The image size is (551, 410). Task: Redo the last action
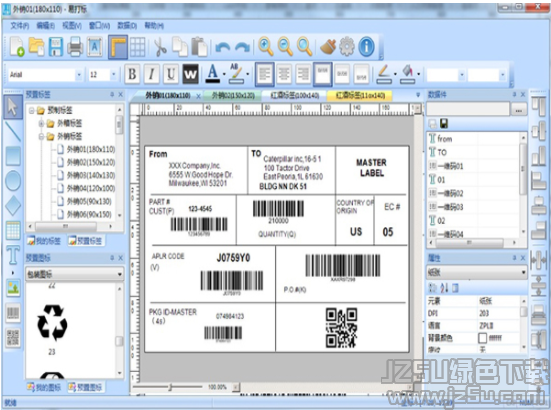coord(242,47)
